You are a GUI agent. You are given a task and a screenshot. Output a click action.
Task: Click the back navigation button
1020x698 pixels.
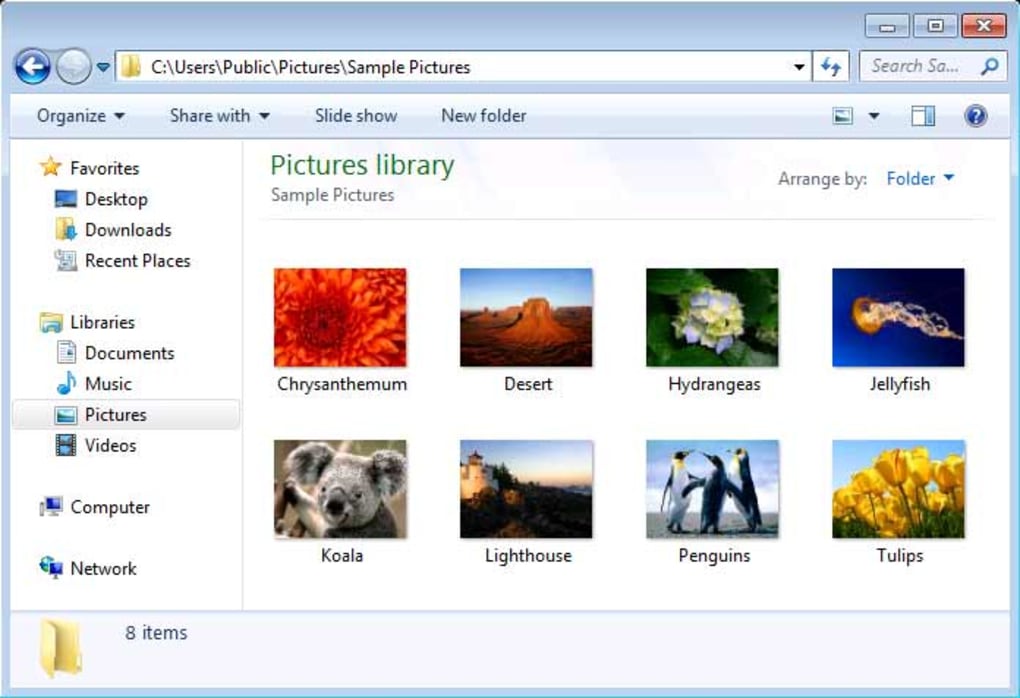(x=33, y=66)
